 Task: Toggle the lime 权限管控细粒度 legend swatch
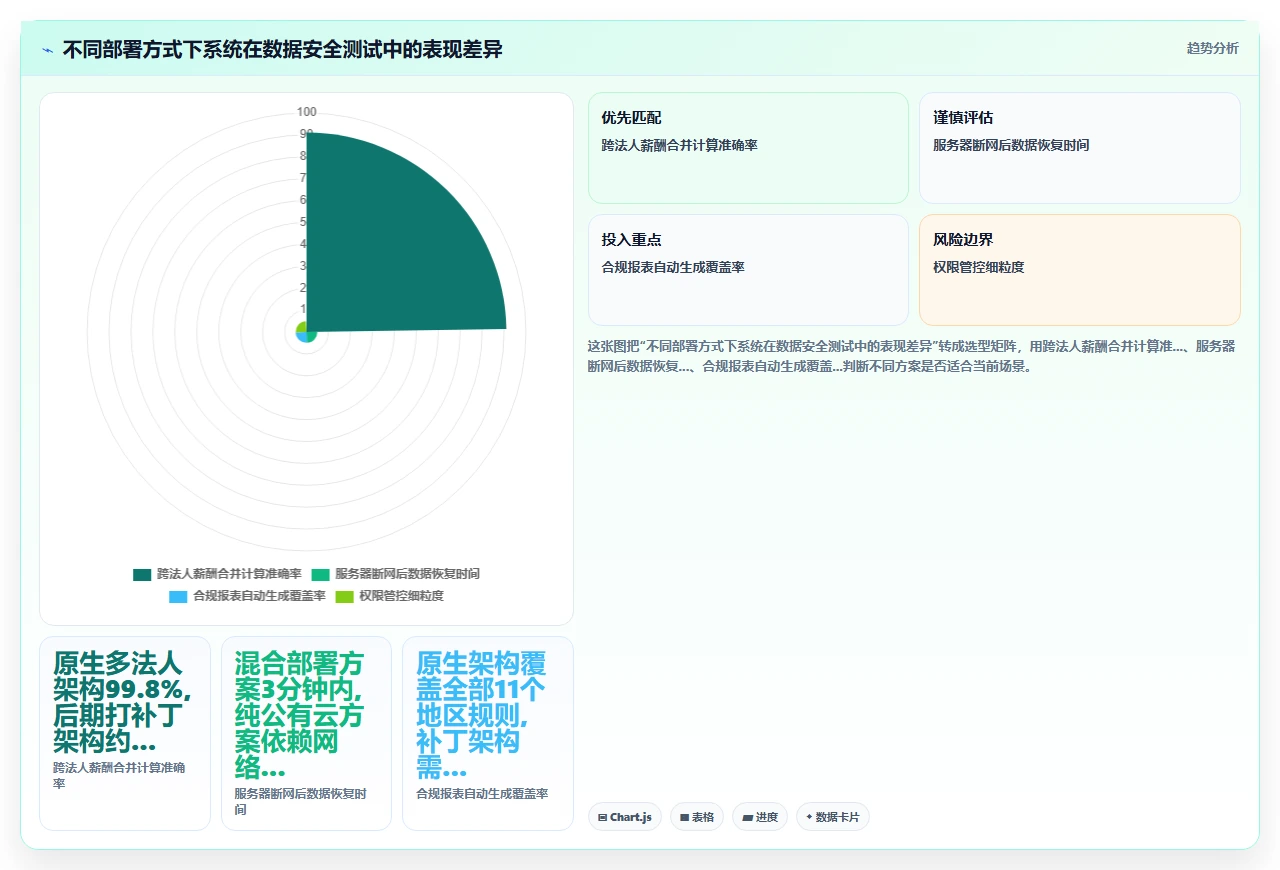pos(344,596)
